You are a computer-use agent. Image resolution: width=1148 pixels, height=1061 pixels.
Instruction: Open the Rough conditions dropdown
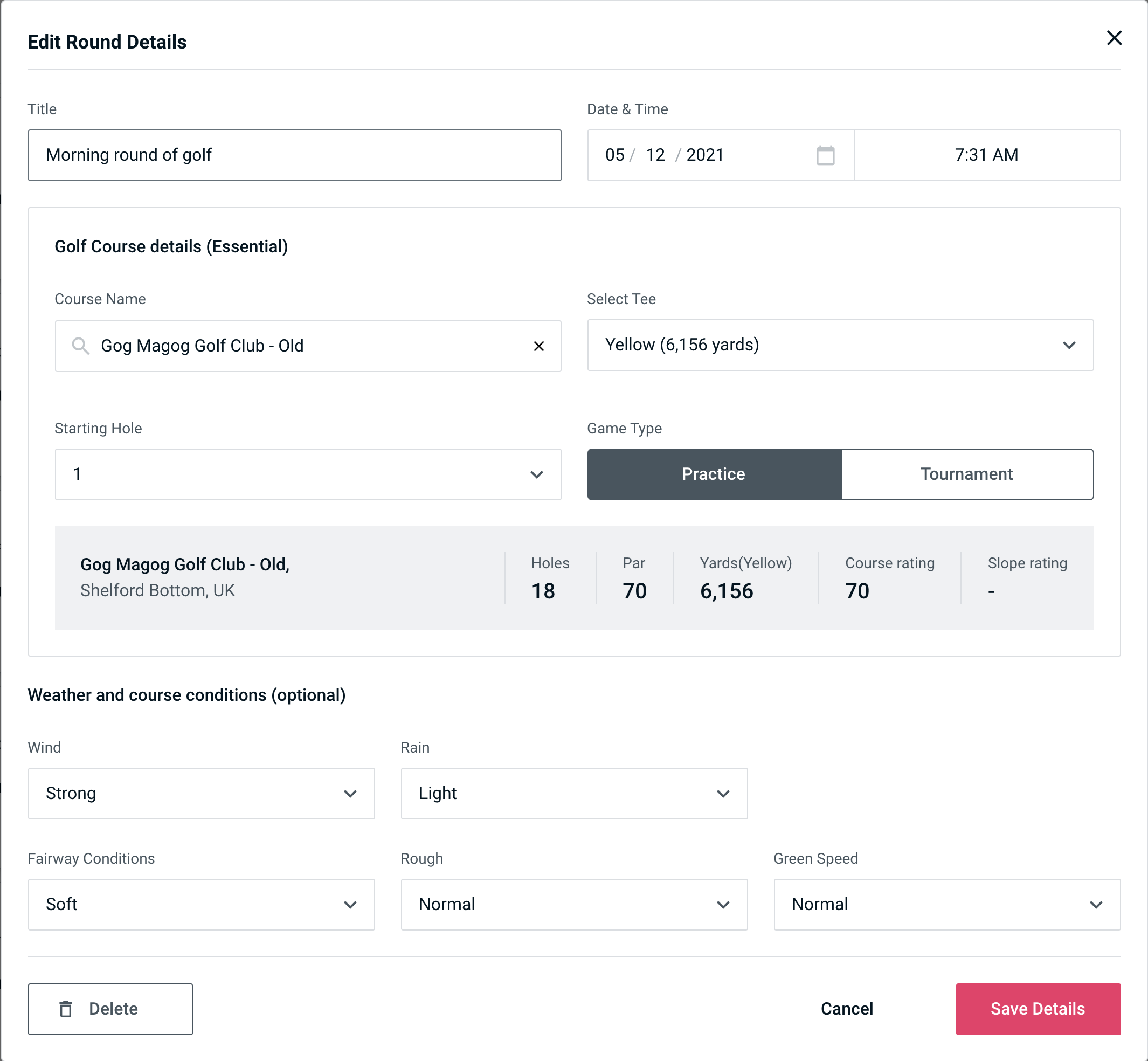(574, 904)
